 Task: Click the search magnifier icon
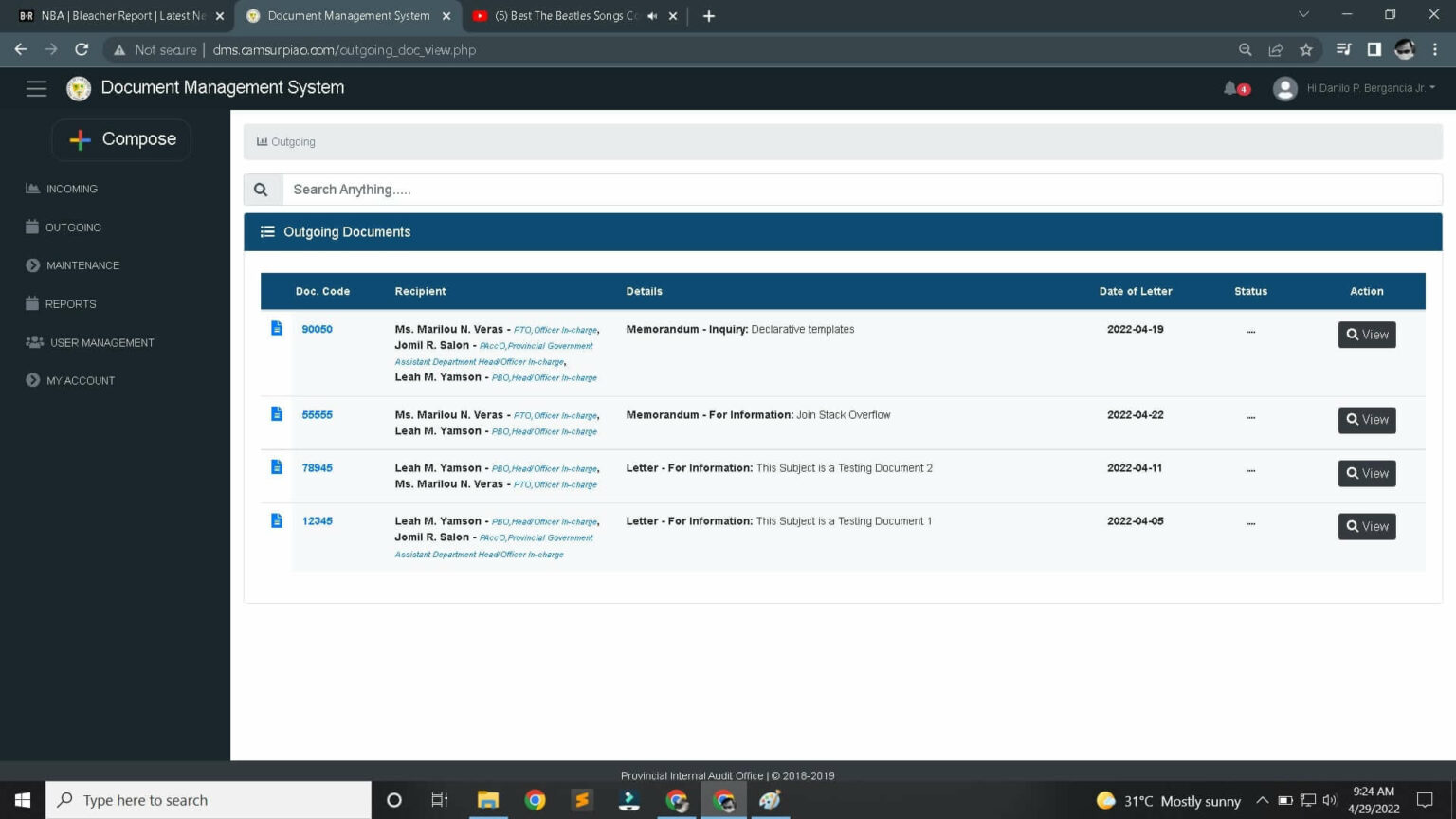262,189
